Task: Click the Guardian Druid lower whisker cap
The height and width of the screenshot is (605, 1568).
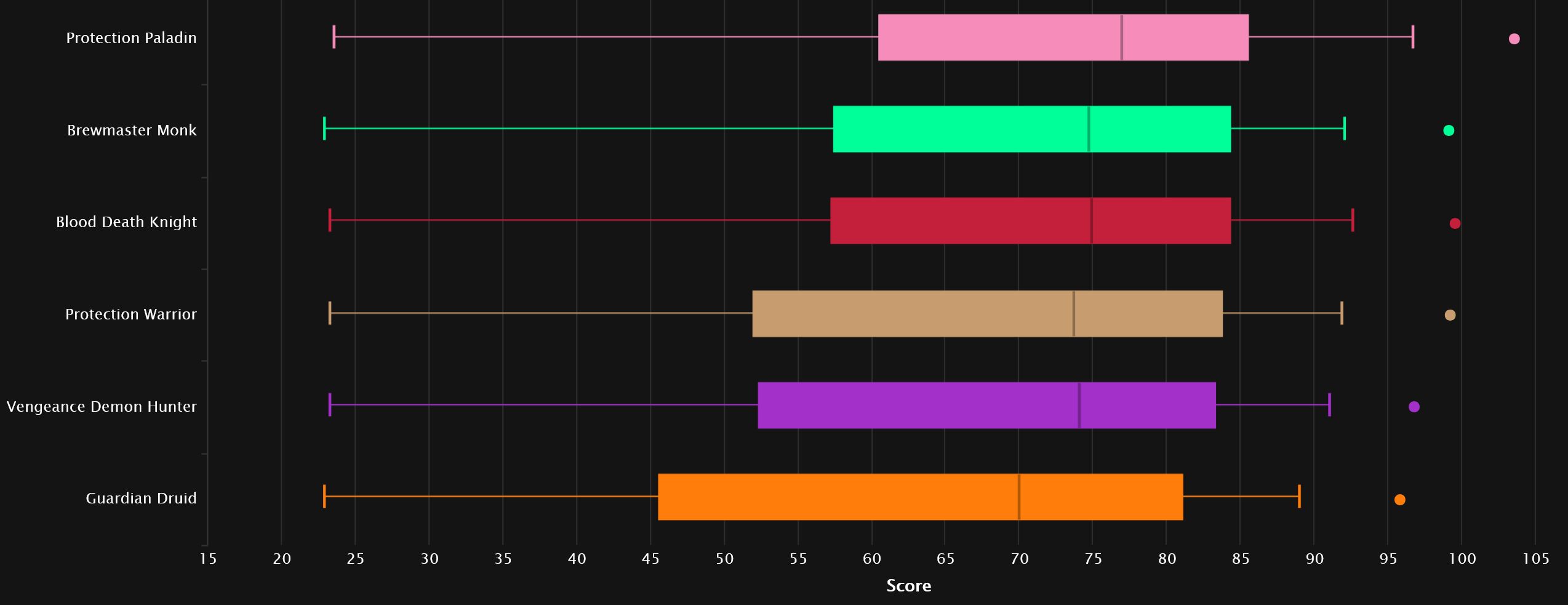Action: (324, 497)
